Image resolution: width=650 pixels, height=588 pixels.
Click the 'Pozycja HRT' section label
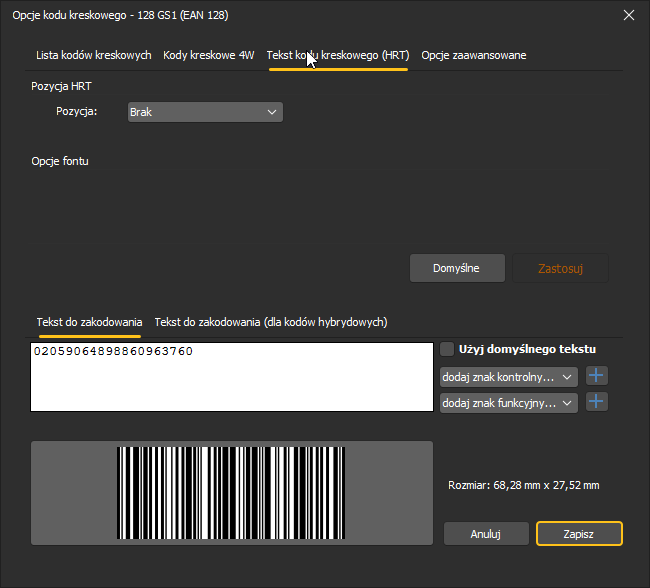[61, 86]
